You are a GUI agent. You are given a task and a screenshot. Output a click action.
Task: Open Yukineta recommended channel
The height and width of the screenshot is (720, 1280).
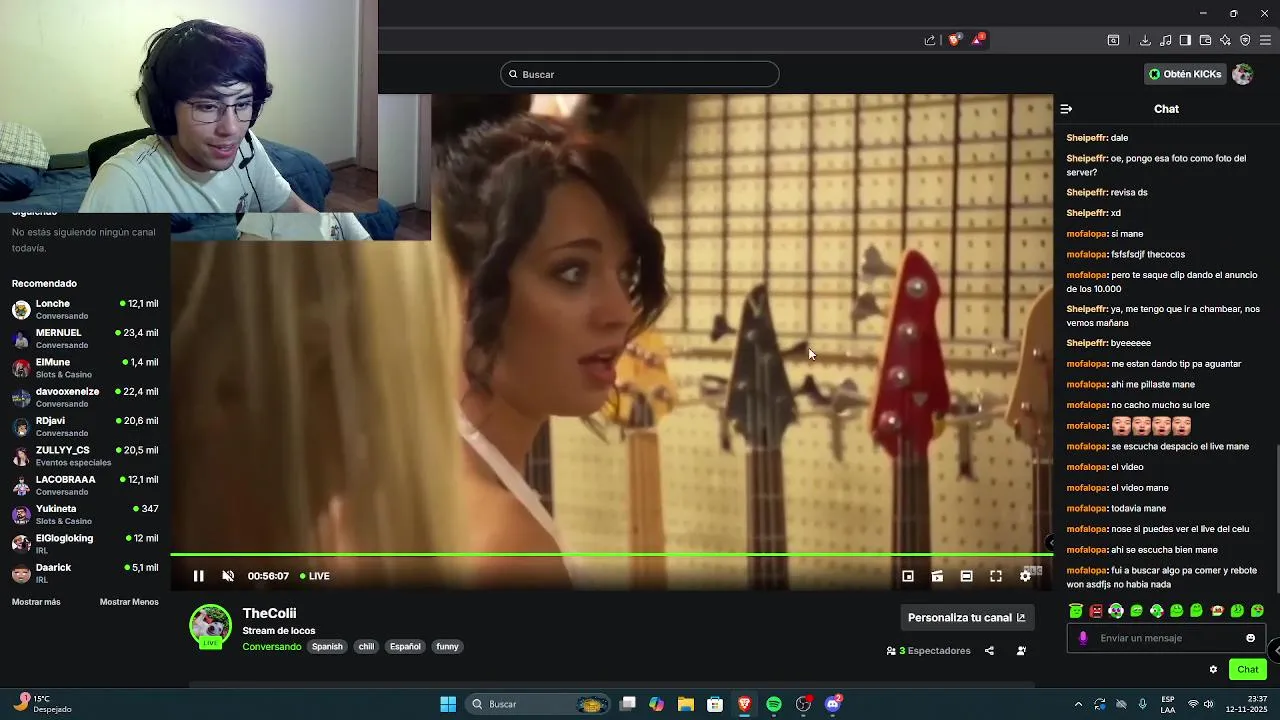(85, 514)
